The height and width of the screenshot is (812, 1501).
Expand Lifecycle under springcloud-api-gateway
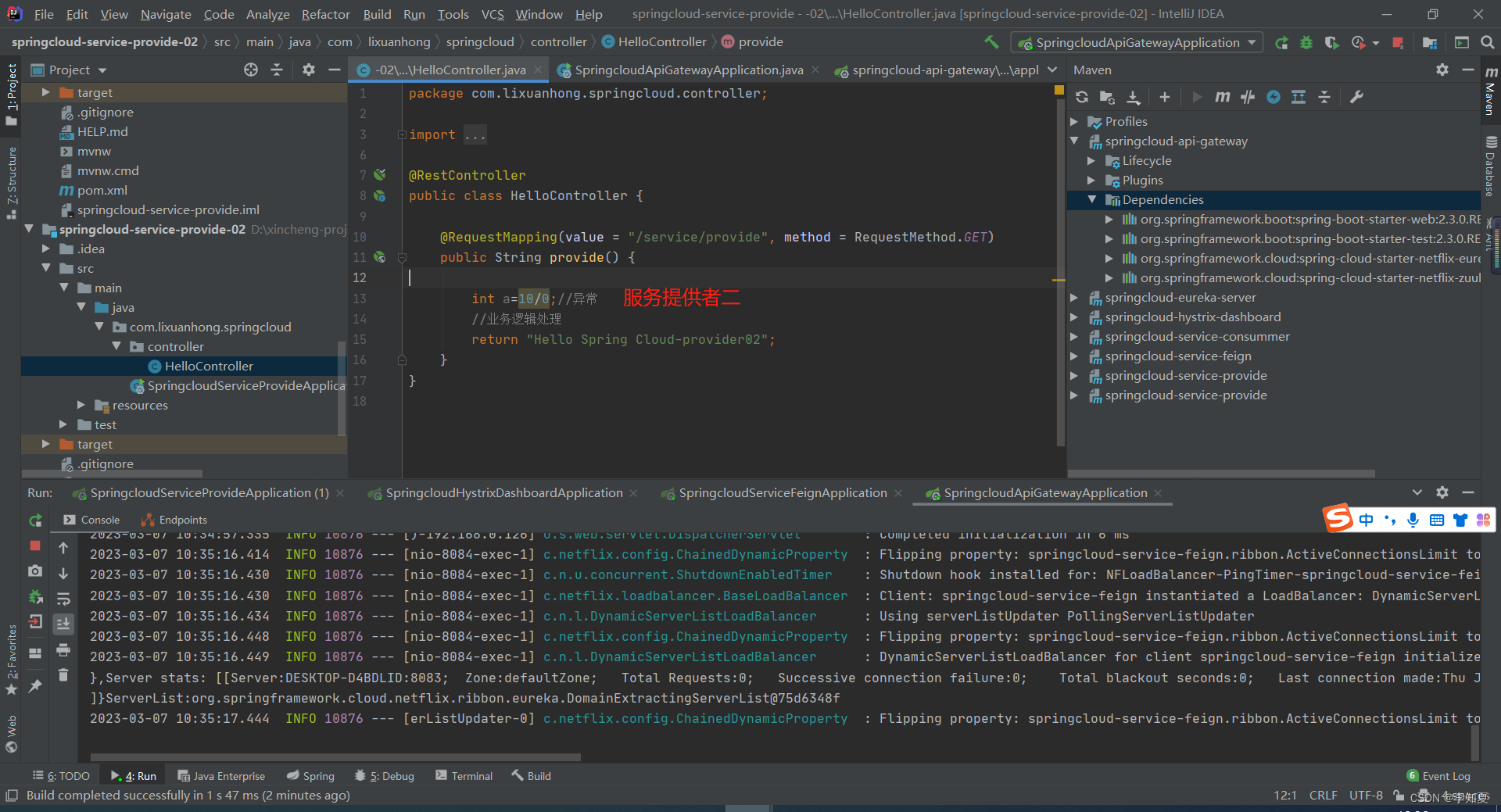1091,161
